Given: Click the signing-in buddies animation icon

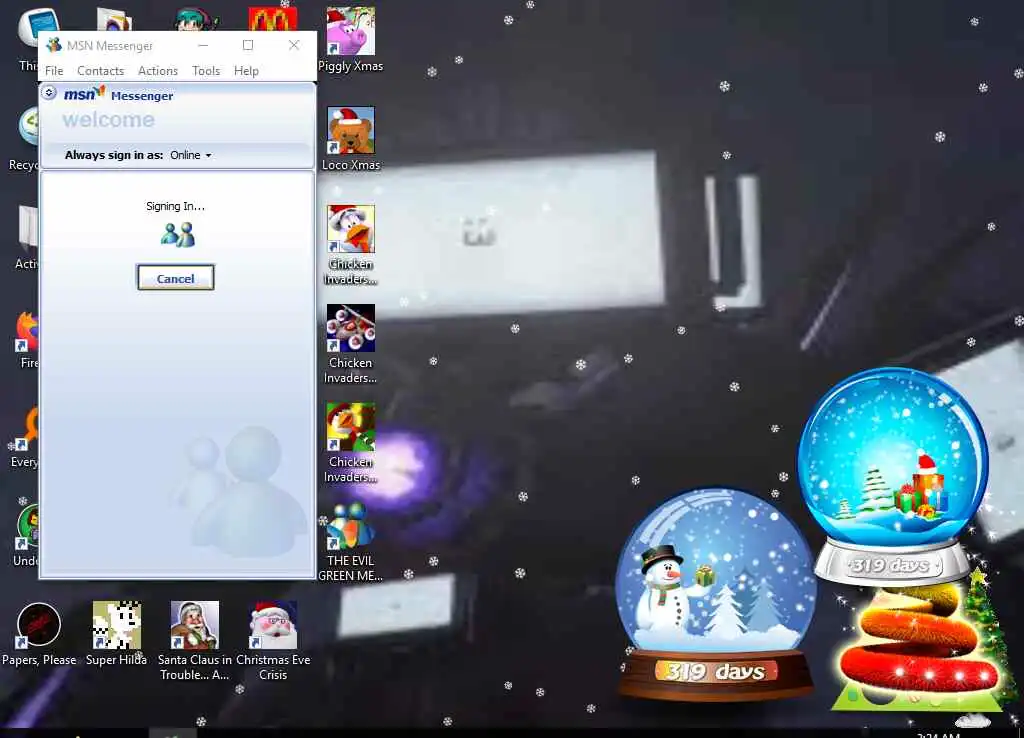Looking at the screenshot, I should pyautogui.click(x=178, y=234).
